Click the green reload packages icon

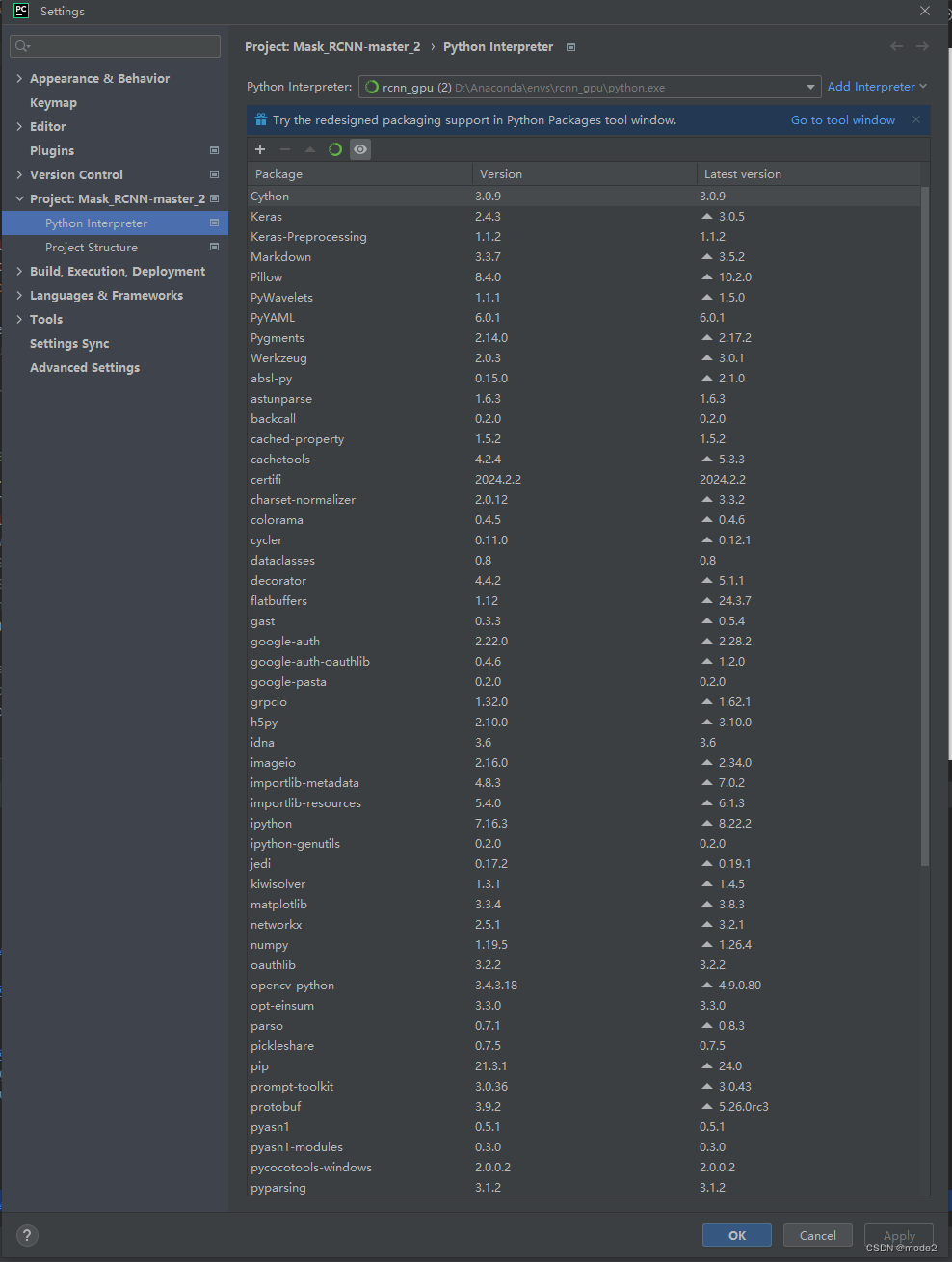point(335,149)
